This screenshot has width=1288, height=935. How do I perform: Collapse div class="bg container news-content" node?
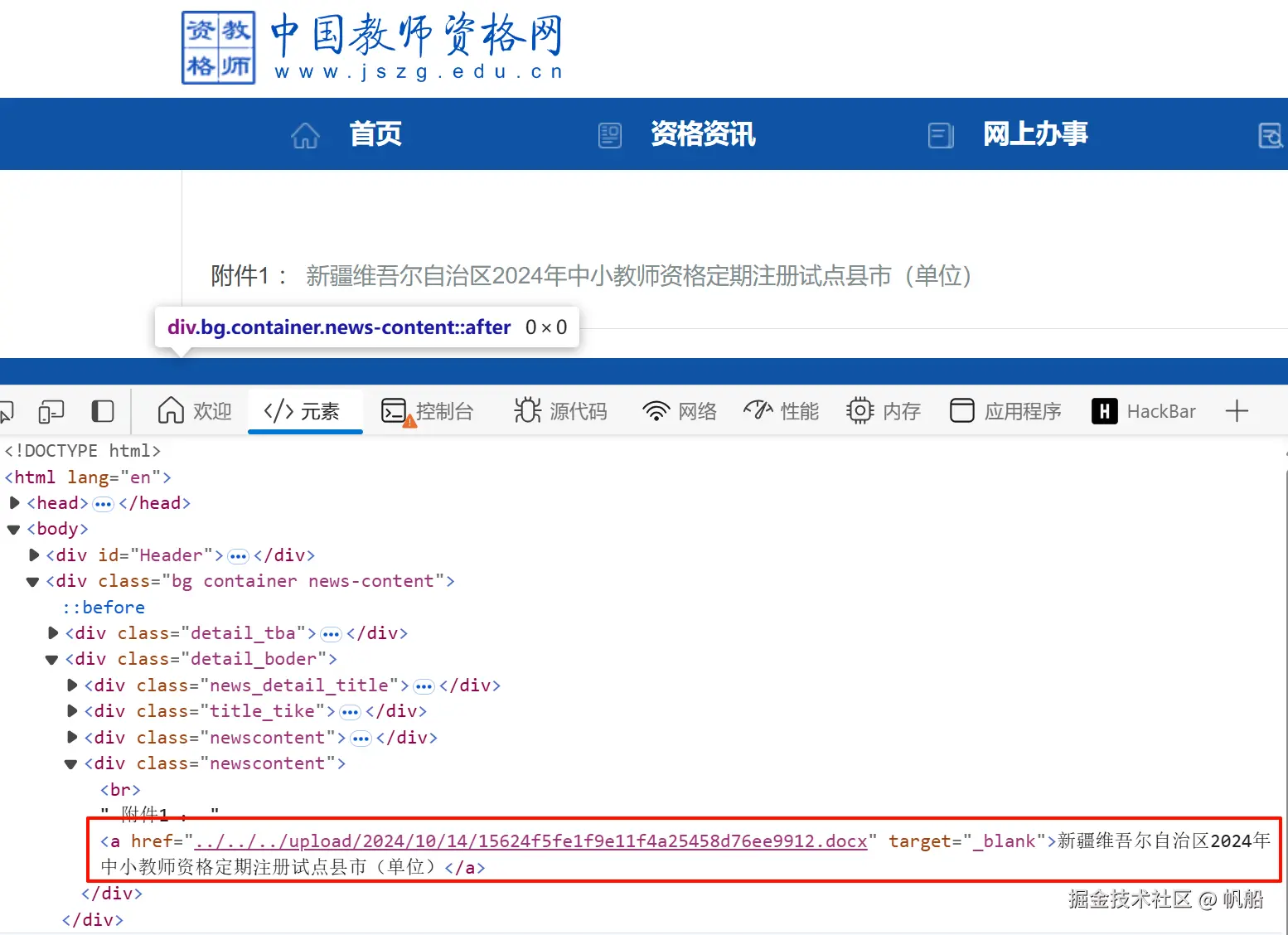point(33,582)
